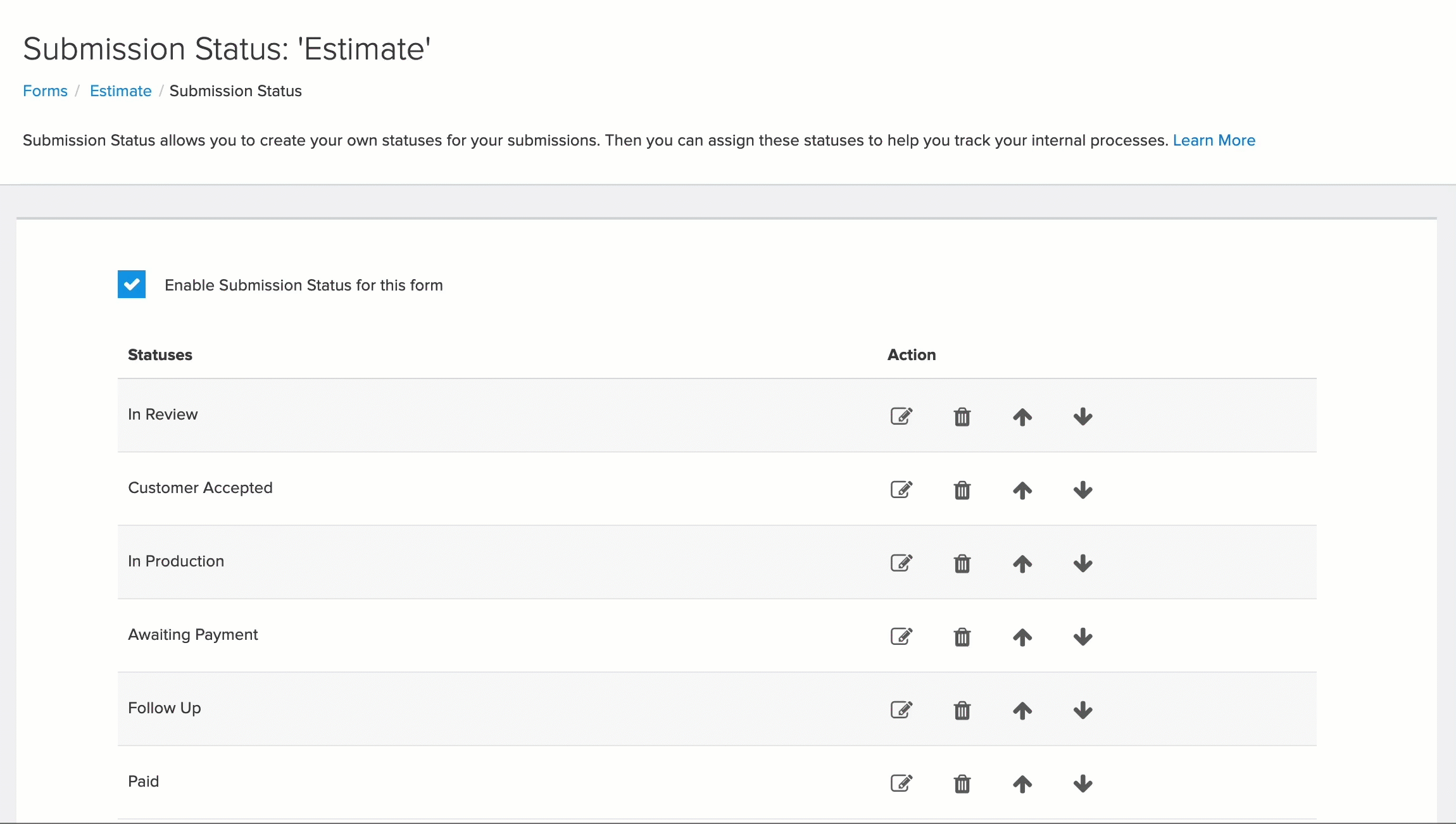Move Paid status down
This screenshot has width=1456, height=824.
[1083, 783]
